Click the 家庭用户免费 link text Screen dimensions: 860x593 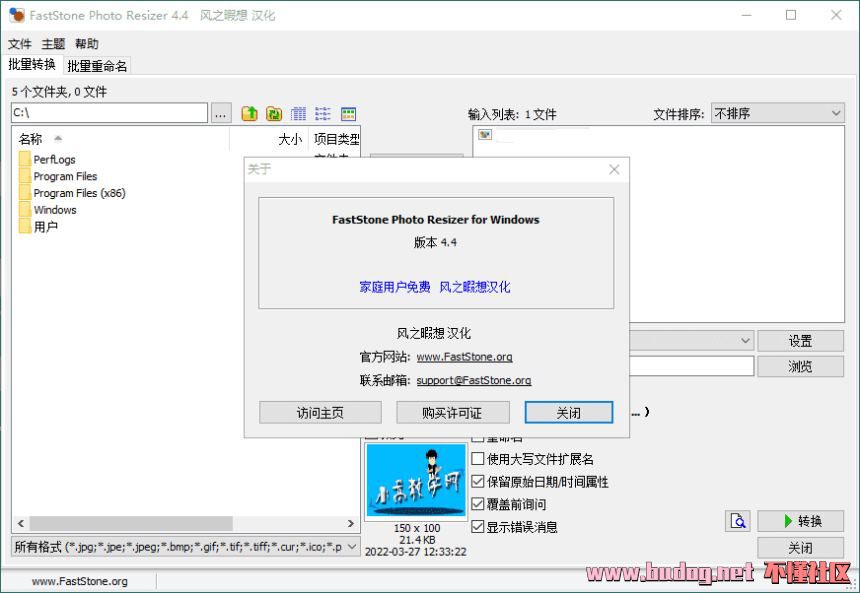(x=394, y=287)
